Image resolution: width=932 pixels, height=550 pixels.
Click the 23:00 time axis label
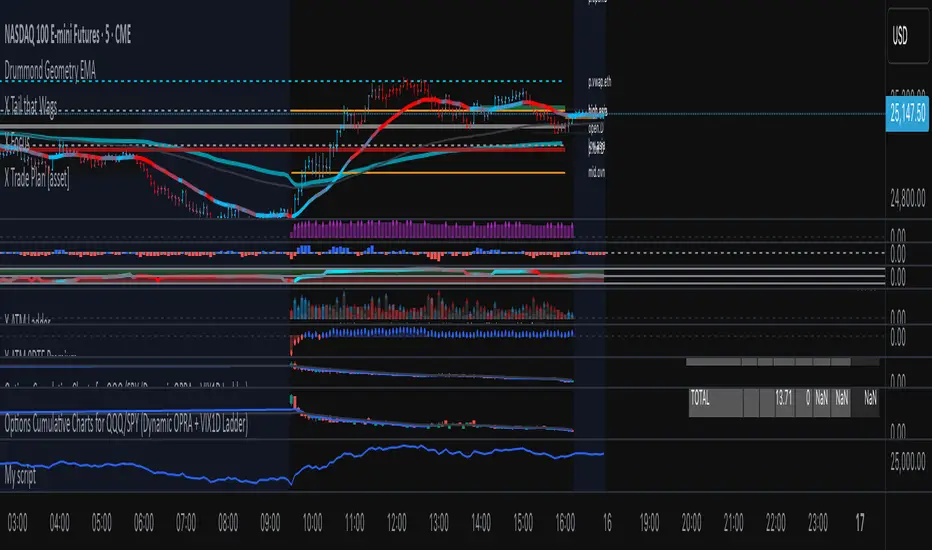click(x=818, y=523)
